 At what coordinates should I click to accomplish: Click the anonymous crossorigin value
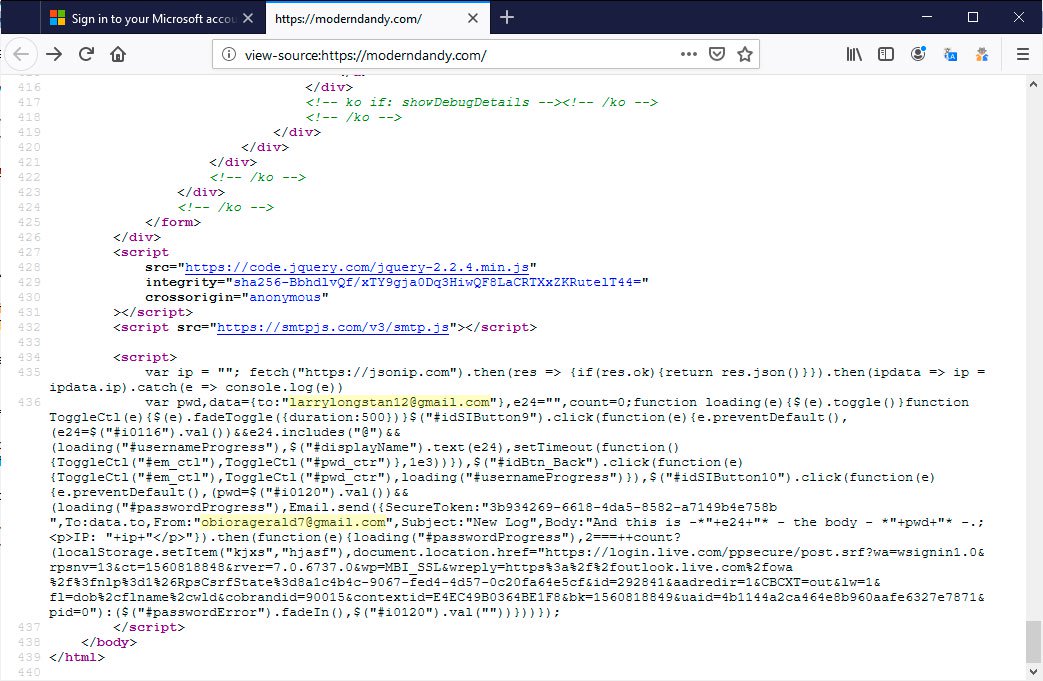pyautogui.click(x=285, y=297)
